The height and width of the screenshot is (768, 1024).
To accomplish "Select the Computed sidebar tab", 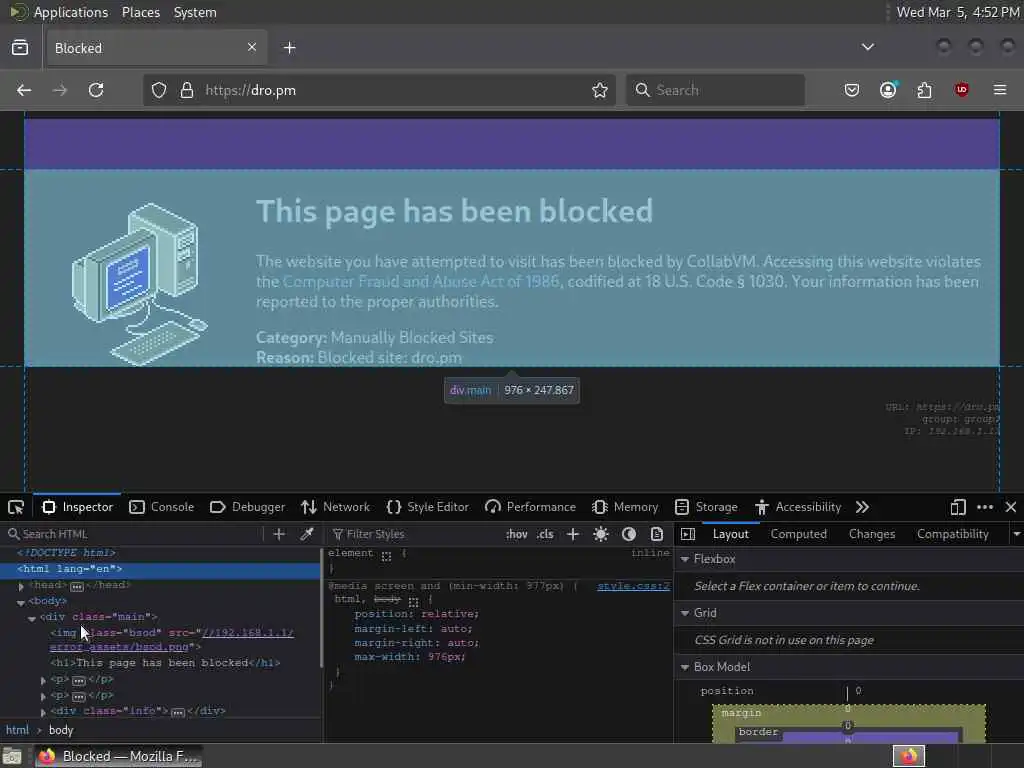I will point(798,534).
